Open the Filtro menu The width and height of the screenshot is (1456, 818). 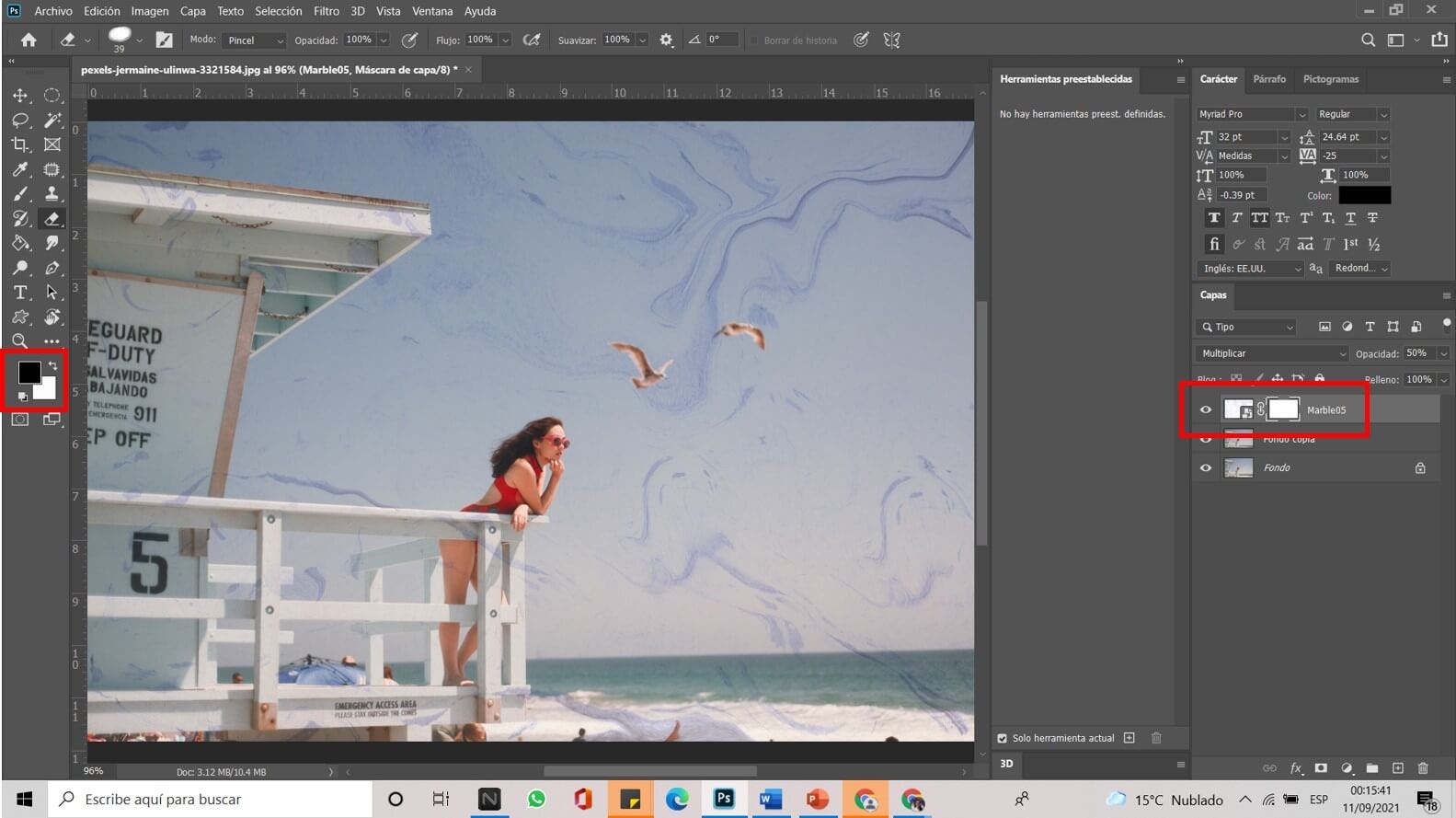(x=326, y=11)
